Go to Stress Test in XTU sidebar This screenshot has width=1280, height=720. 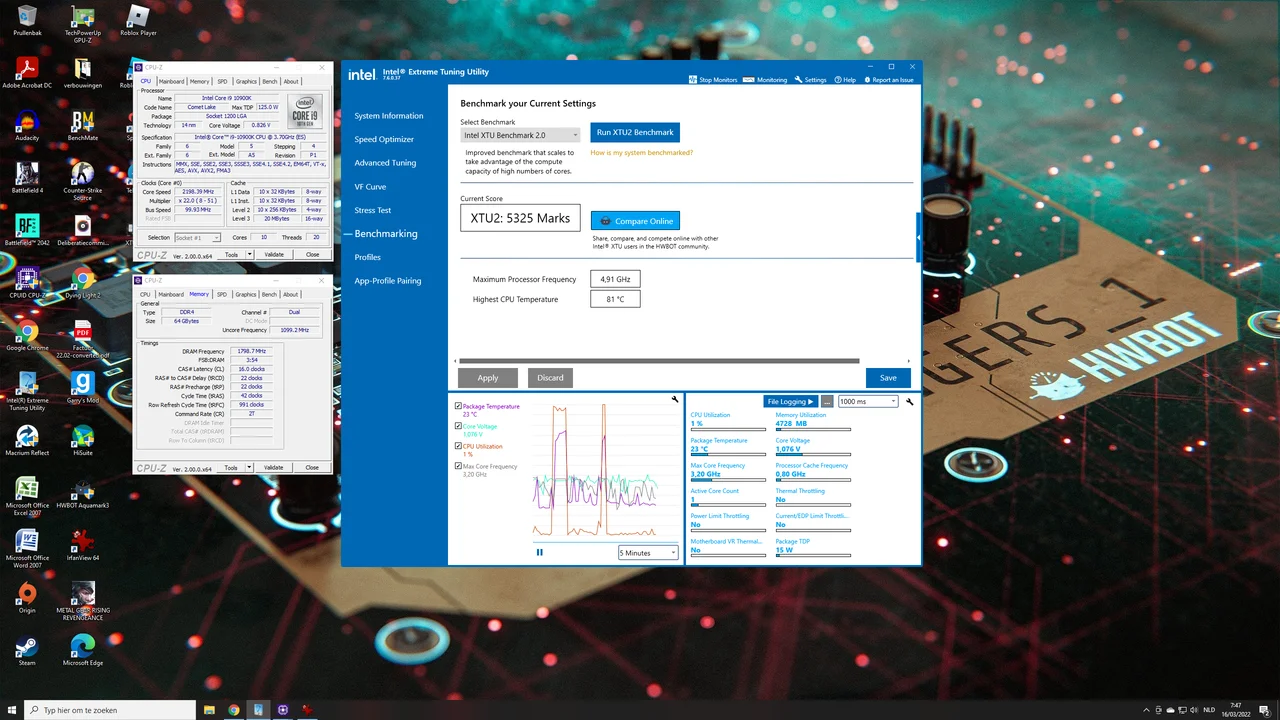pos(373,210)
